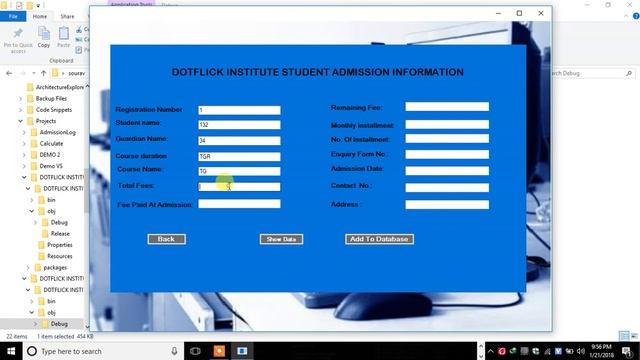Click the taskbar clock showing 9:56 PM
The height and width of the screenshot is (360, 640).
(602, 351)
